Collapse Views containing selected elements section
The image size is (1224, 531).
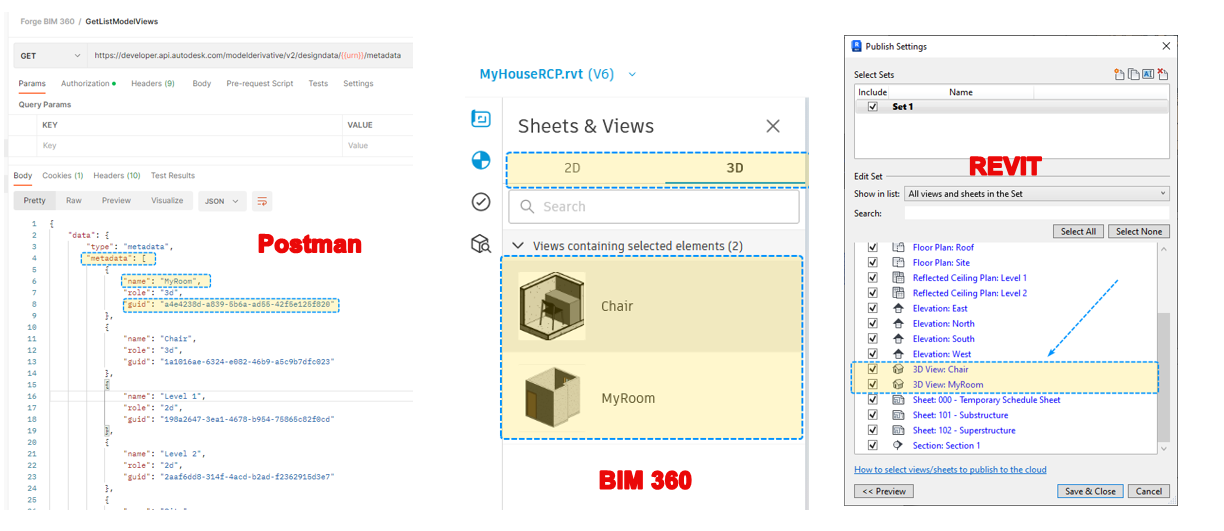(x=517, y=246)
